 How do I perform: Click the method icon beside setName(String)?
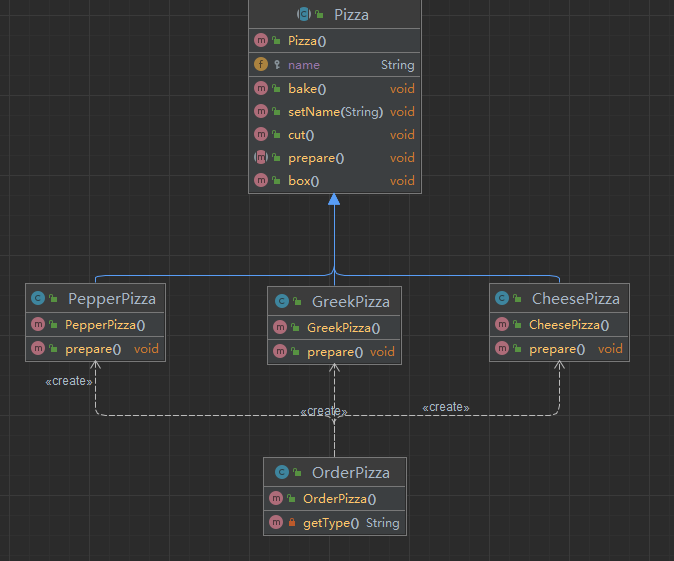click(261, 111)
